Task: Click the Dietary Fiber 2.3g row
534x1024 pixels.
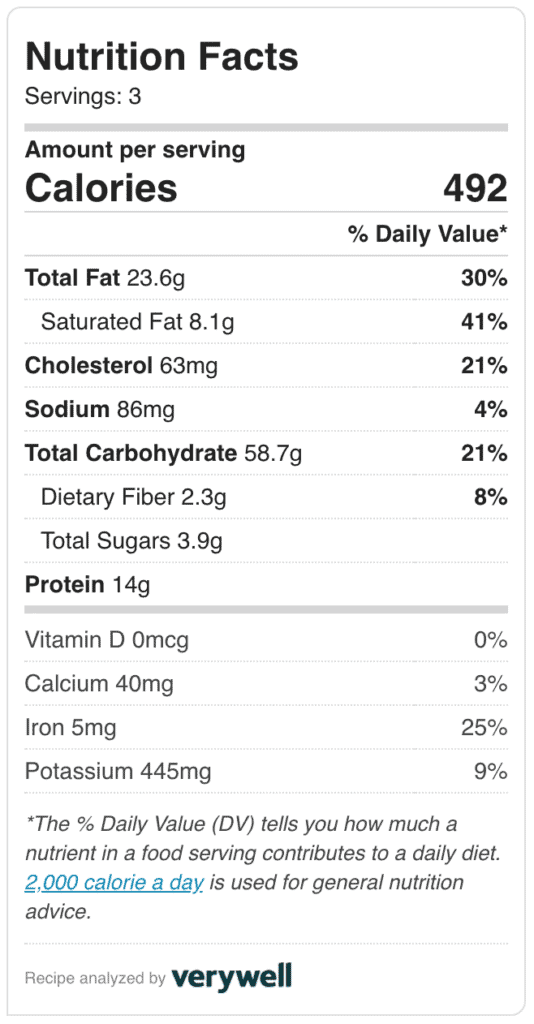Action: 266,497
